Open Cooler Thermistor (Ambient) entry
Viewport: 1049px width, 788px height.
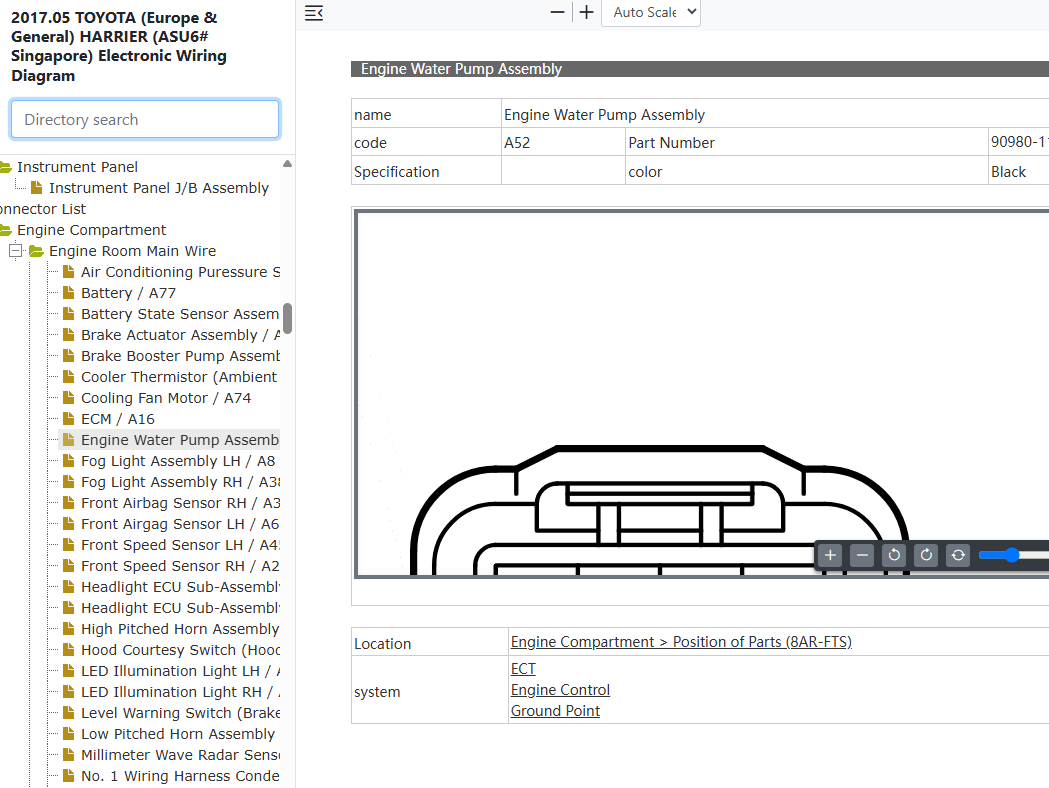pyautogui.click(x=179, y=377)
